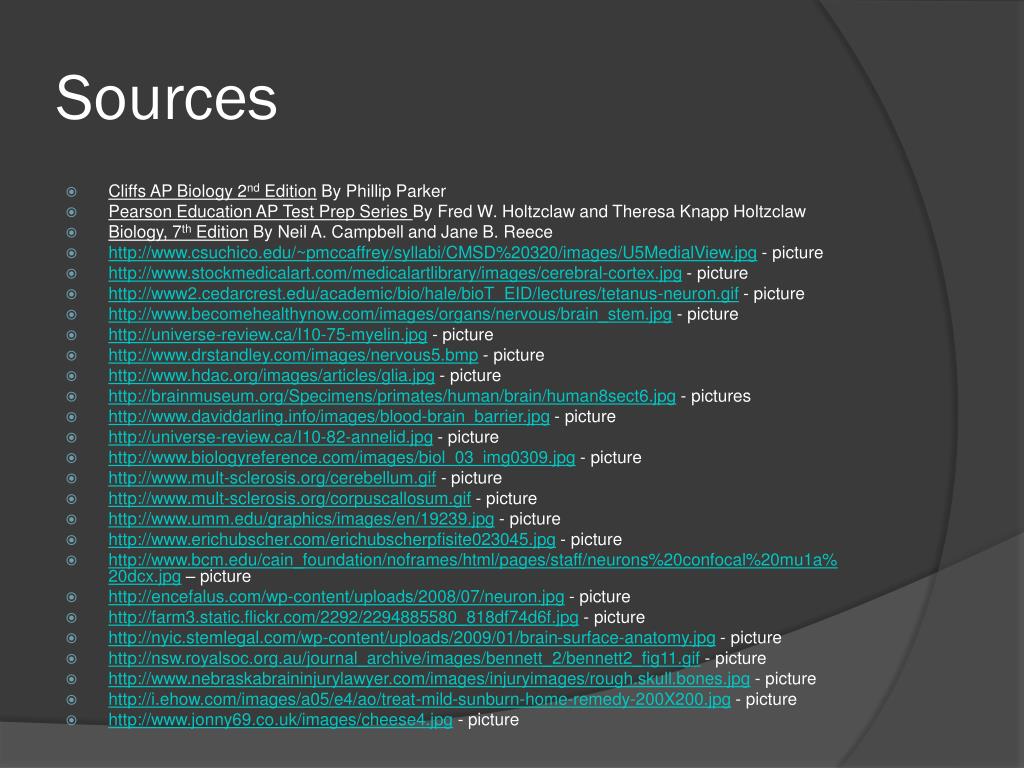Click the bullet beside the jonny69.co.uk link
The height and width of the screenshot is (768, 1024).
click(x=72, y=720)
